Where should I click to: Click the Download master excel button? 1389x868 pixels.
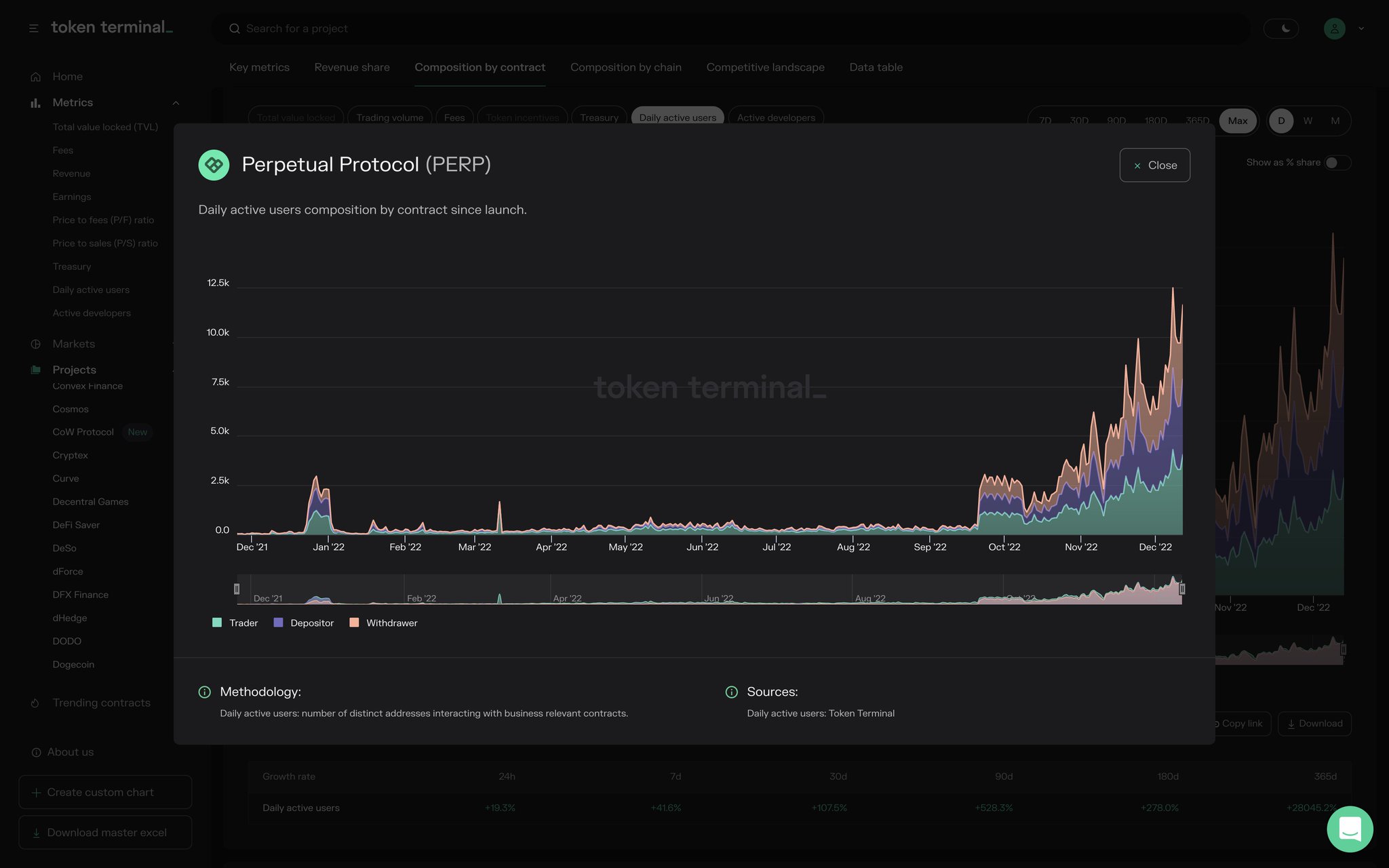(105, 832)
